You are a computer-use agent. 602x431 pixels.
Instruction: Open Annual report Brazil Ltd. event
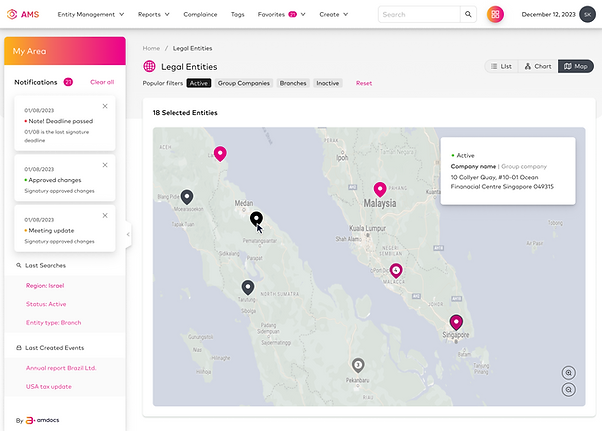61,368
